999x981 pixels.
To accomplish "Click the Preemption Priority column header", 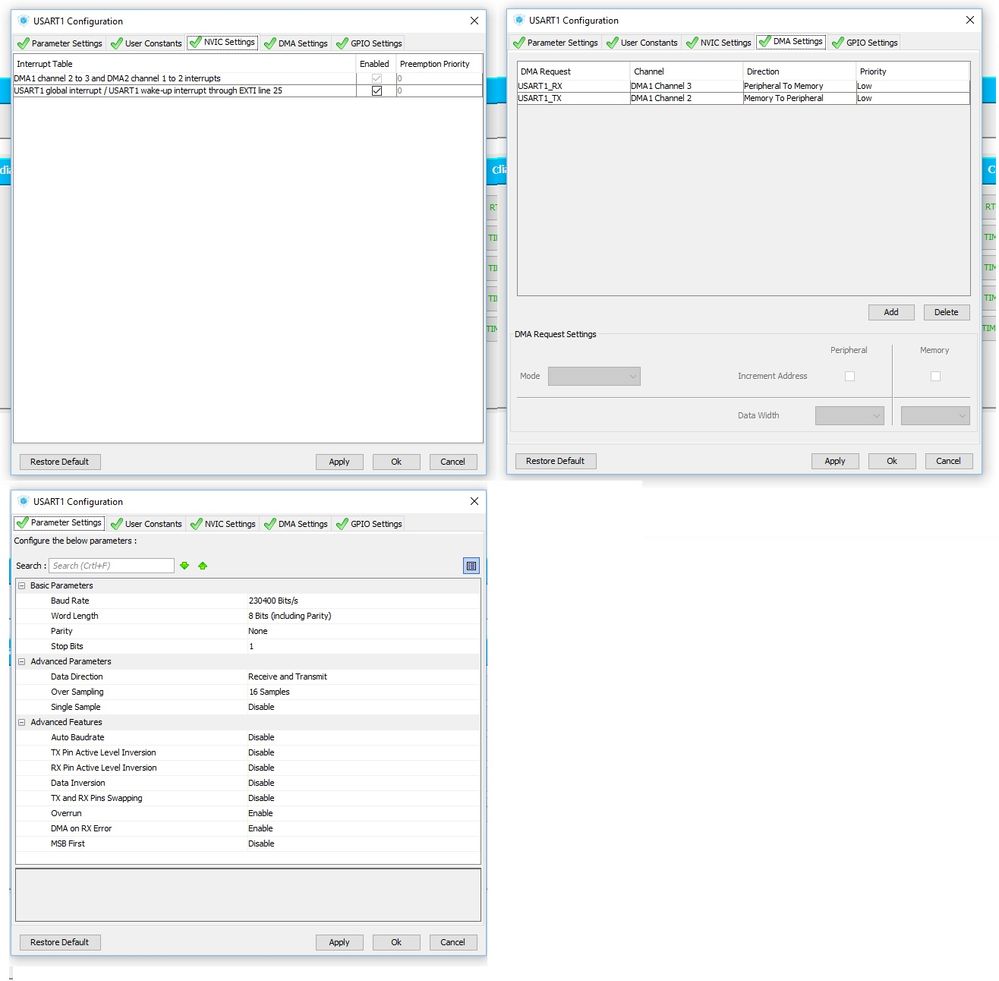I will [438, 64].
